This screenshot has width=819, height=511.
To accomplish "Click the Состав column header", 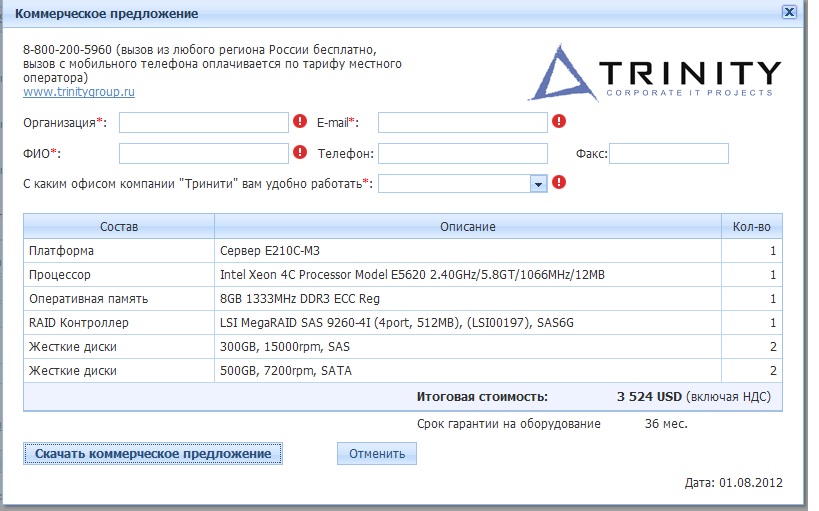I will tap(119, 227).
